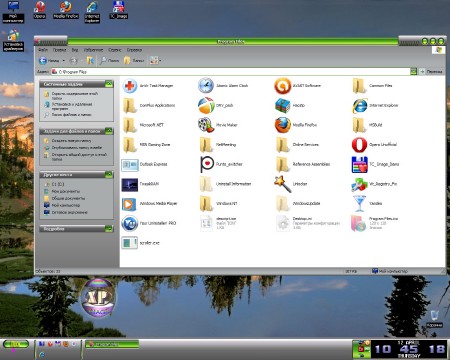Screen dimensions: 450x360
Task: Click the Up folder toolbar button
Action: (x=90, y=61)
